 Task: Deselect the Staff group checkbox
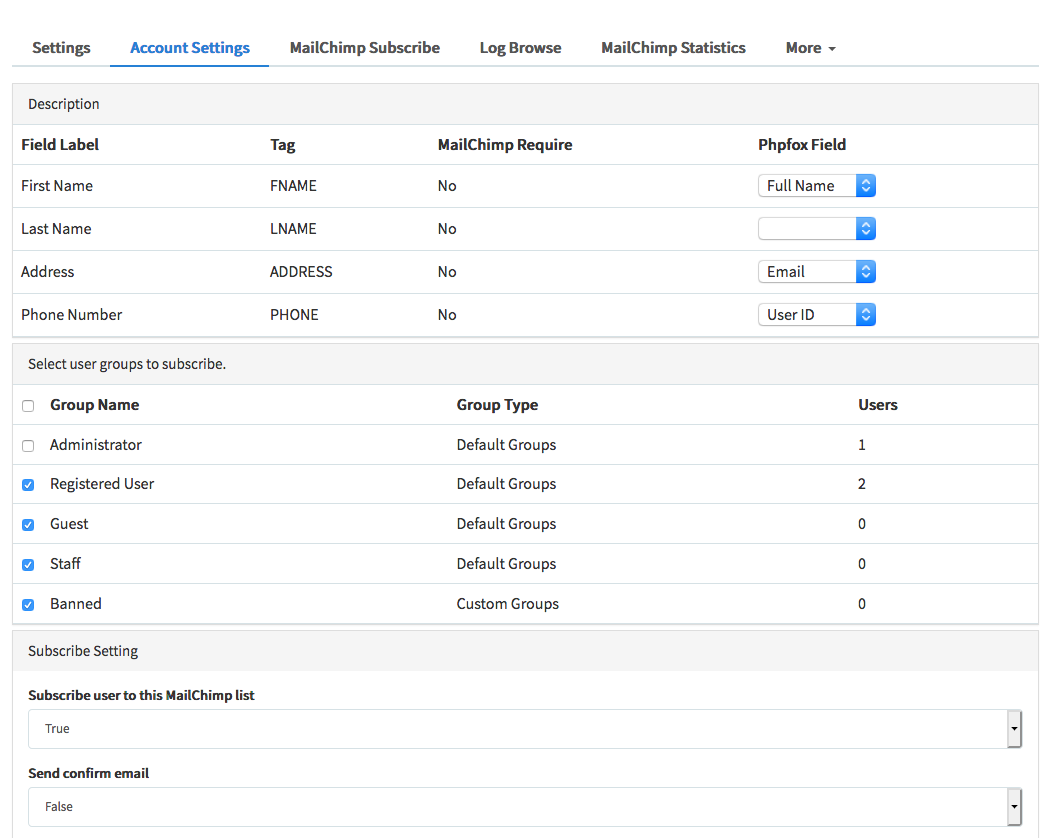pos(28,565)
